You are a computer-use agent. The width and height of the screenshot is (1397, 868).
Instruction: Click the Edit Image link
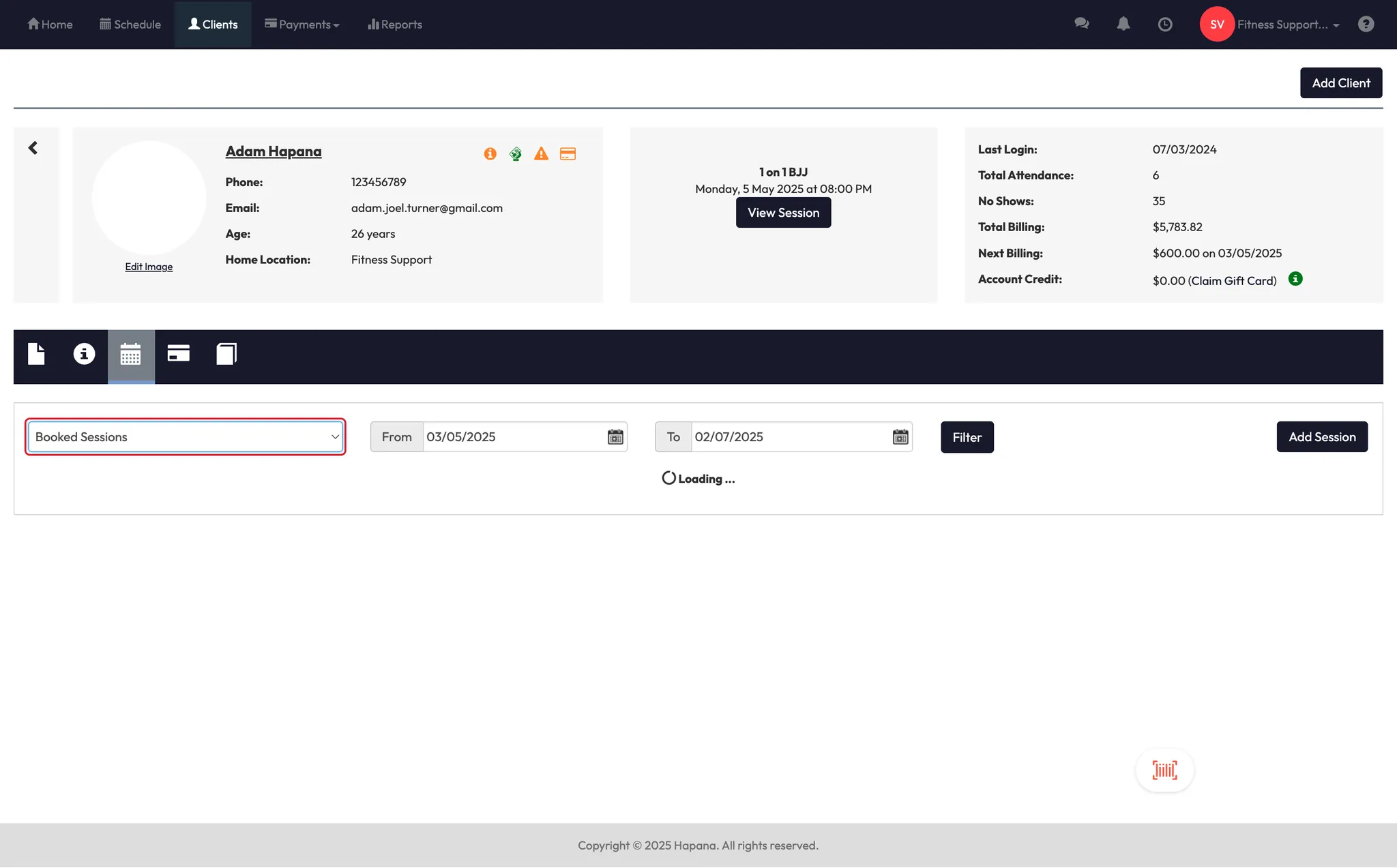point(149,267)
